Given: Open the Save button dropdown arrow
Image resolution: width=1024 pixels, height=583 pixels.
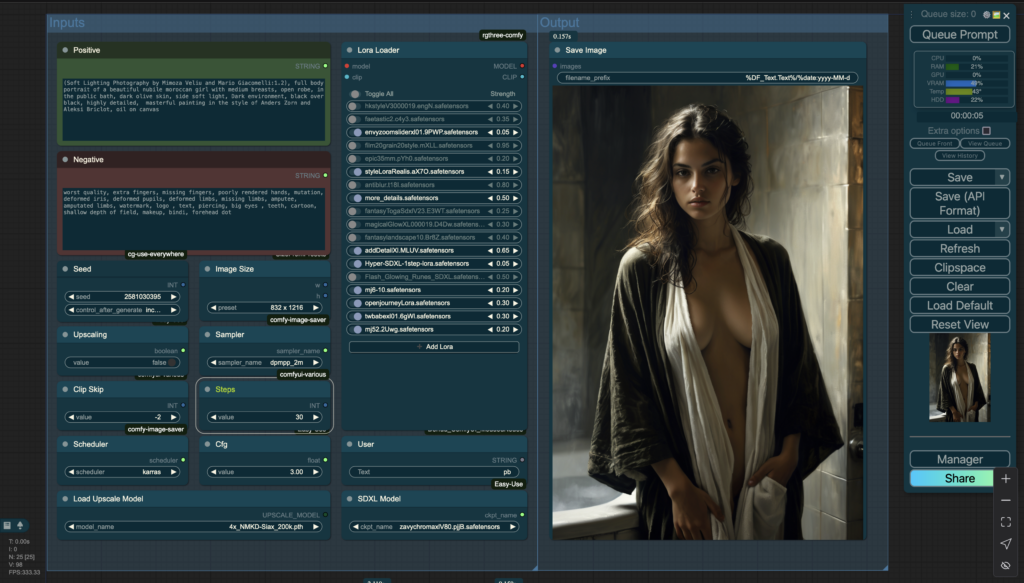Looking at the screenshot, I should (x=1001, y=177).
